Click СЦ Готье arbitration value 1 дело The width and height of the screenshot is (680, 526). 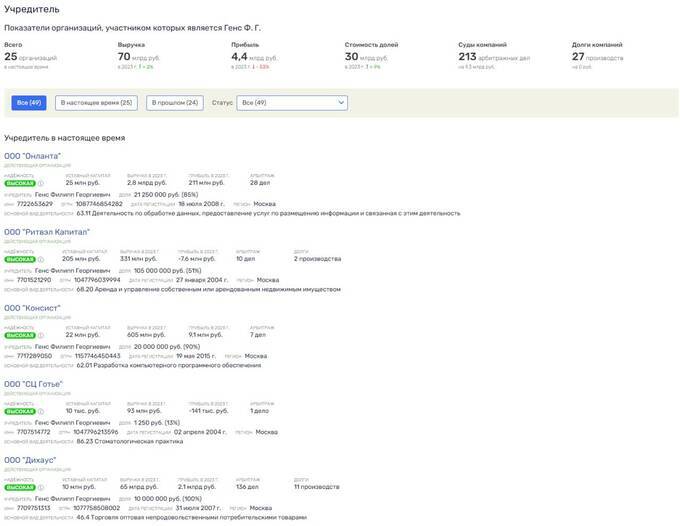[259, 411]
